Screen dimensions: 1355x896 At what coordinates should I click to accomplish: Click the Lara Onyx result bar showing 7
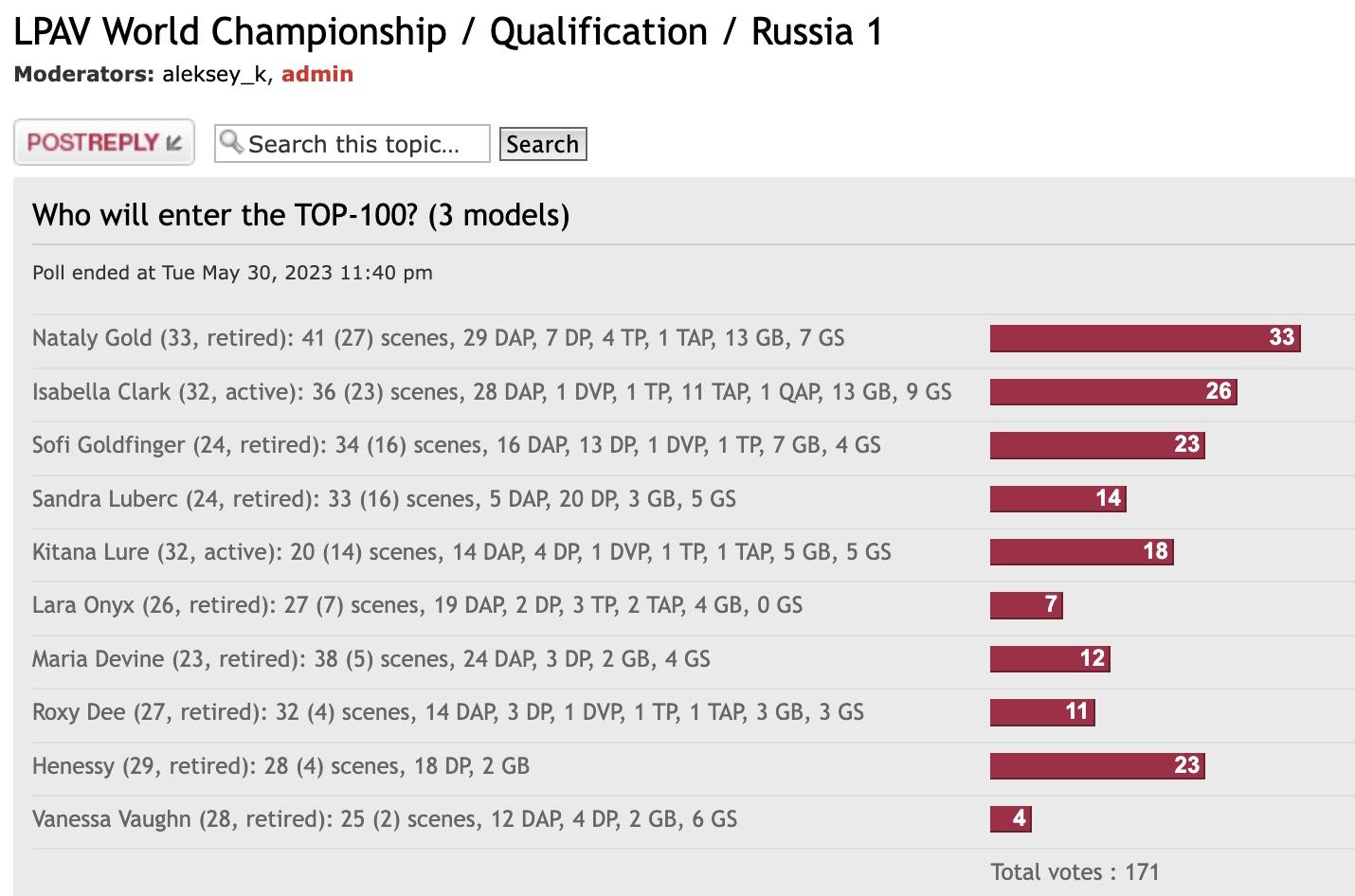(x=1026, y=605)
